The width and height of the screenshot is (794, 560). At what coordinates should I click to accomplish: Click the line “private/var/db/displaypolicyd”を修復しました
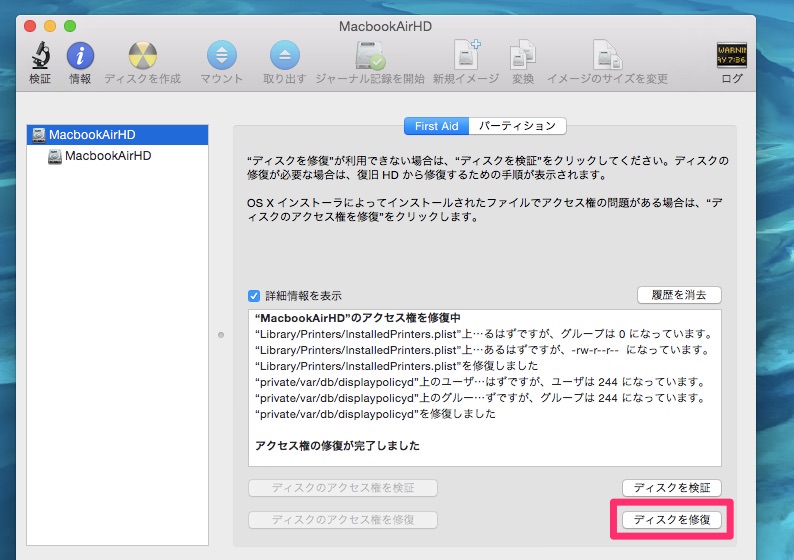coord(375,414)
